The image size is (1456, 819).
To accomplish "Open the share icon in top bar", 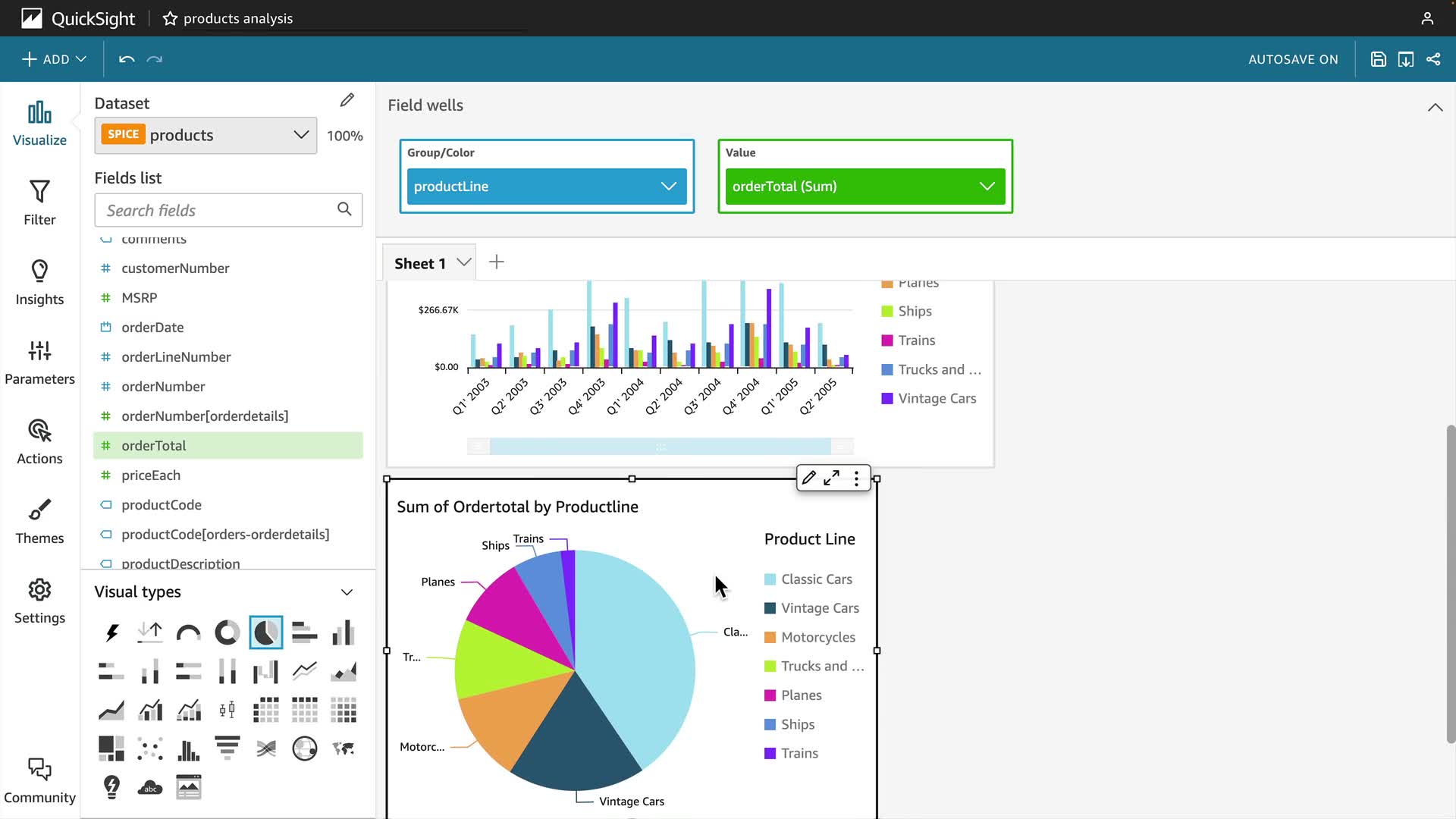I will [x=1433, y=59].
